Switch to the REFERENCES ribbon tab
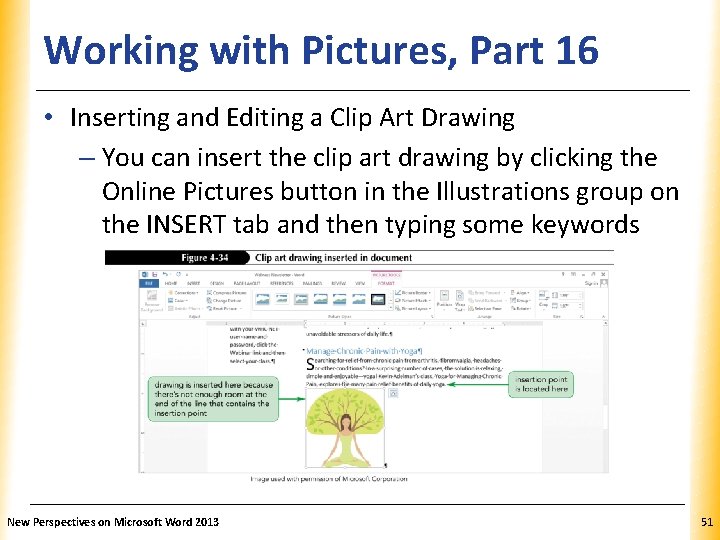720x540 pixels. [281, 283]
